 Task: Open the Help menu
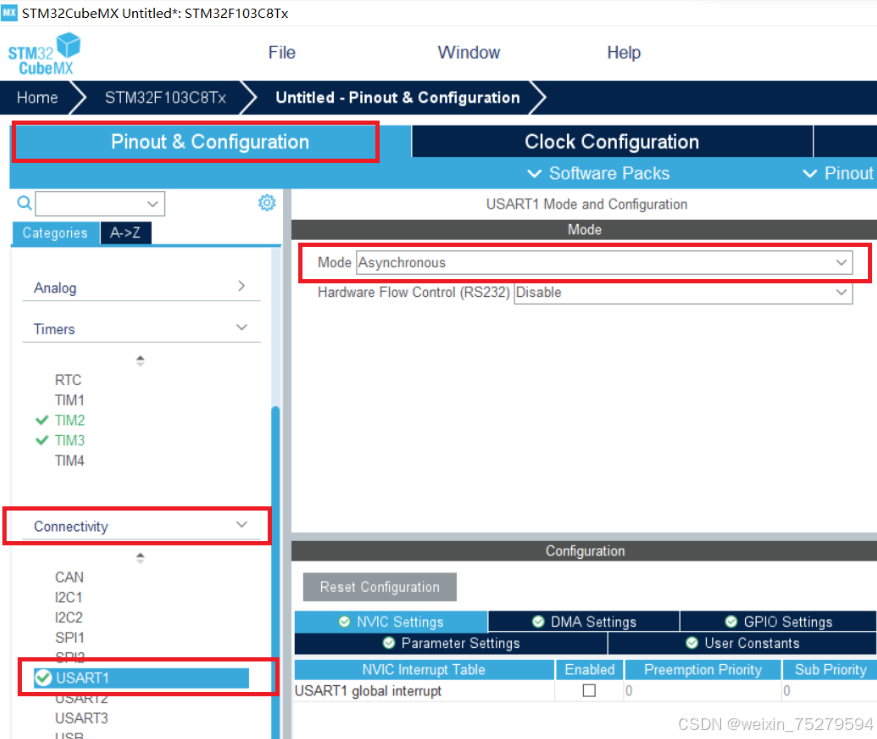point(624,53)
